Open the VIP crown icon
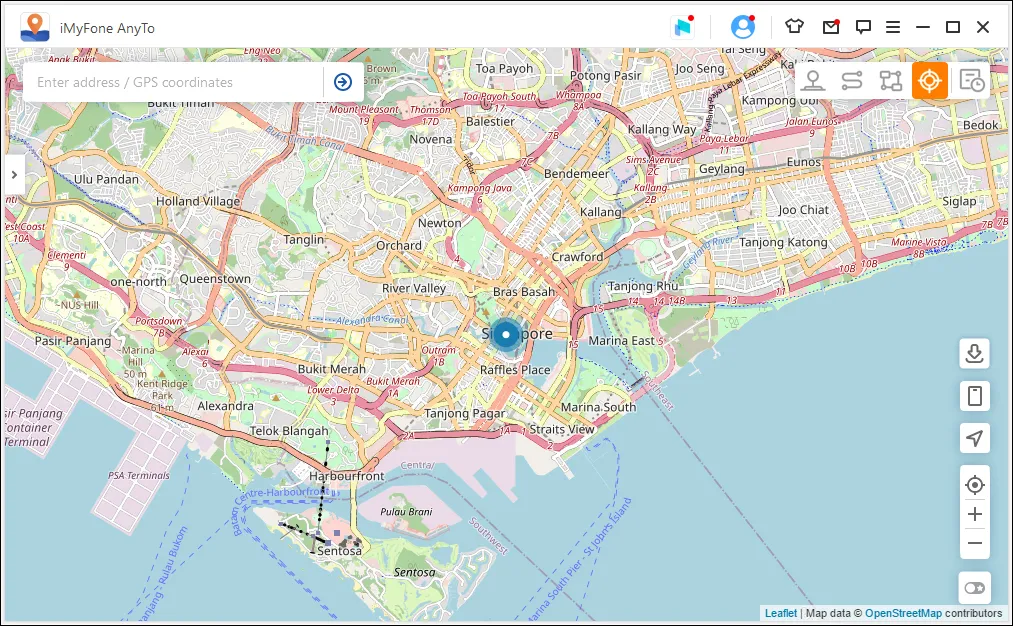This screenshot has height=626, width=1013. [794, 26]
